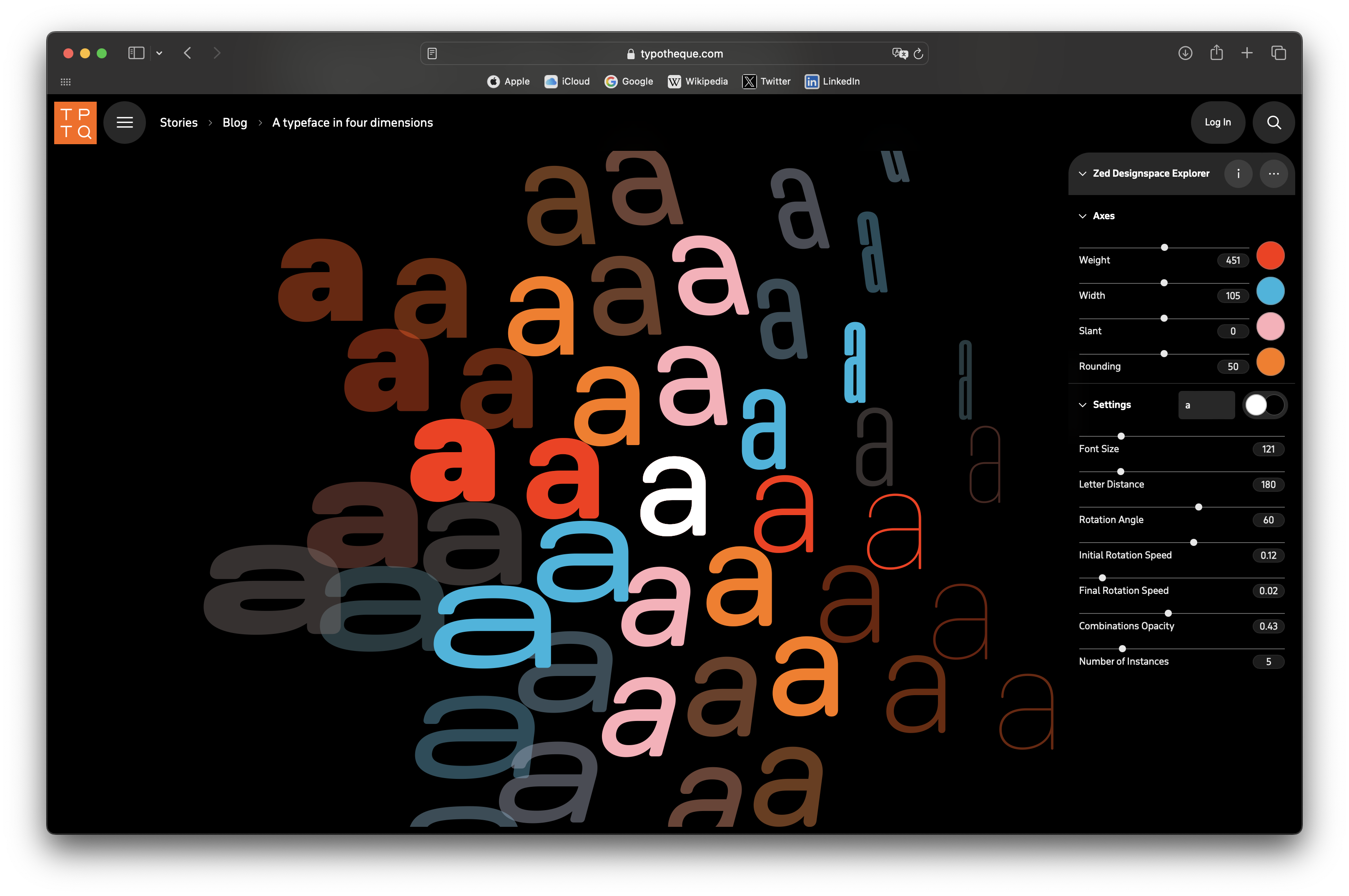The width and height of the screenshot is (1349, 896).
Task: Open the three-dots more options button
Action: [1274, 174]
